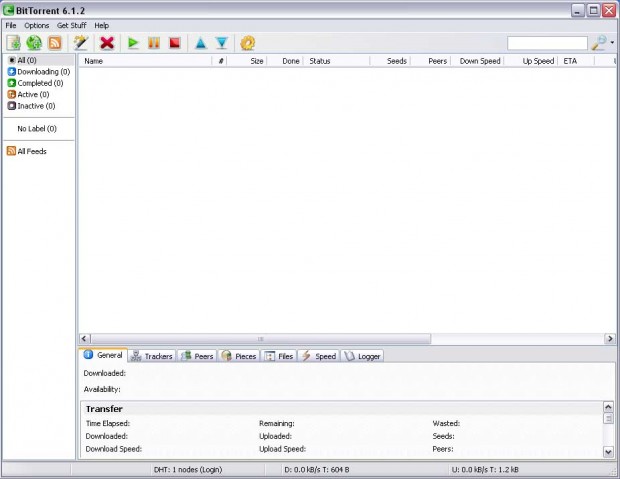Move torrent down the queue arrow
This screenshot has width=620, height=479.
click(222, 43)
